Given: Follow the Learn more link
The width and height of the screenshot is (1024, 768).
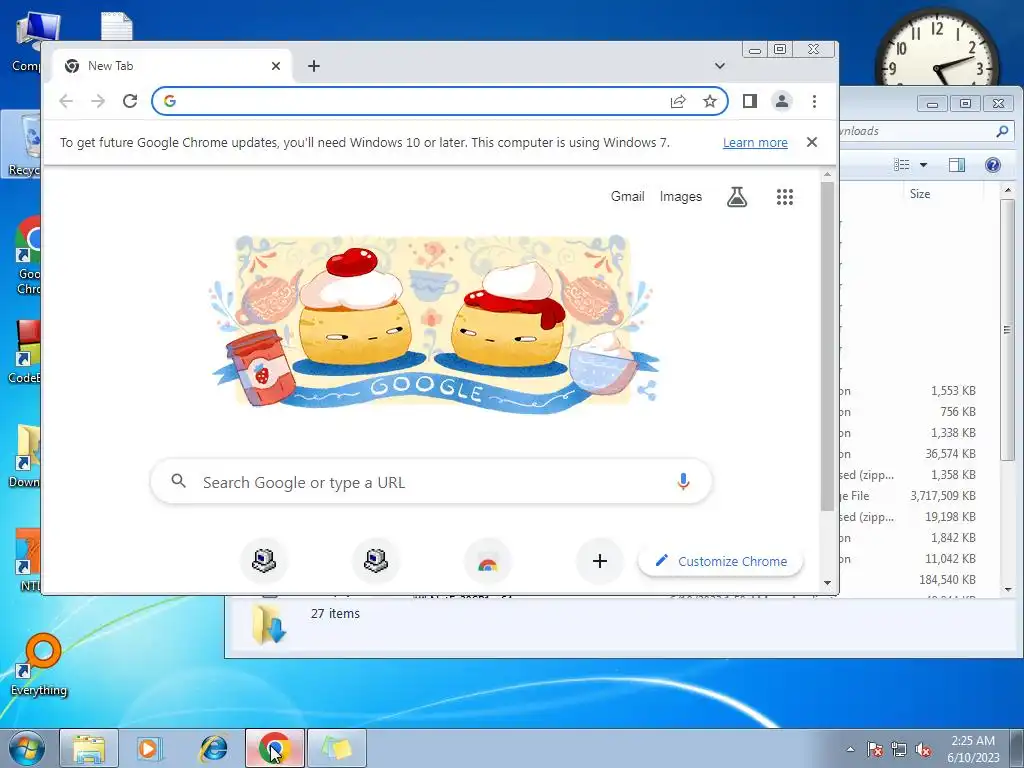Looking at the screenshot, I should coord(755,142).
